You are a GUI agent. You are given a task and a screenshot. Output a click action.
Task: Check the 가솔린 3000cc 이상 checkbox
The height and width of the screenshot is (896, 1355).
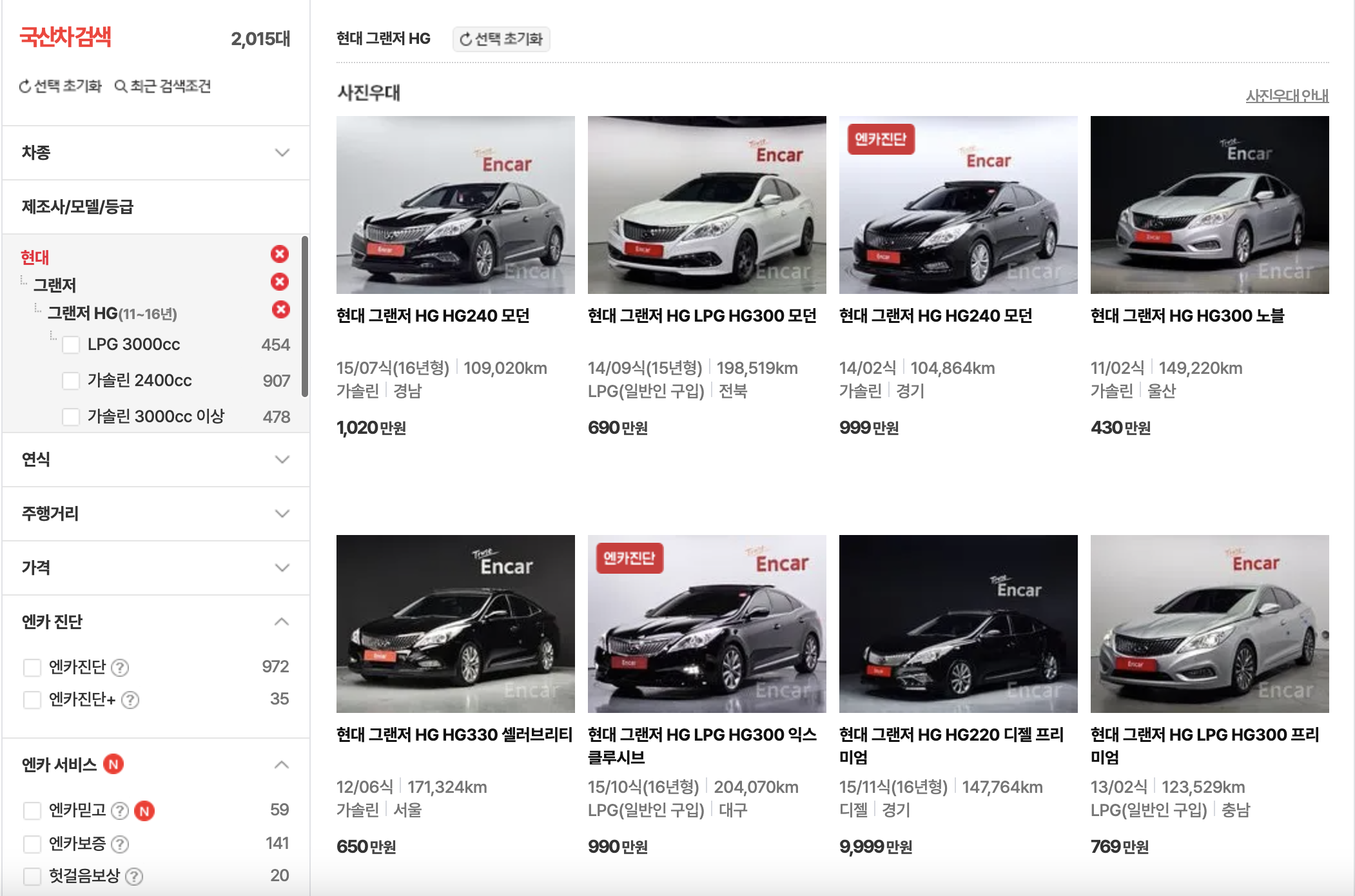click(71, 417)
